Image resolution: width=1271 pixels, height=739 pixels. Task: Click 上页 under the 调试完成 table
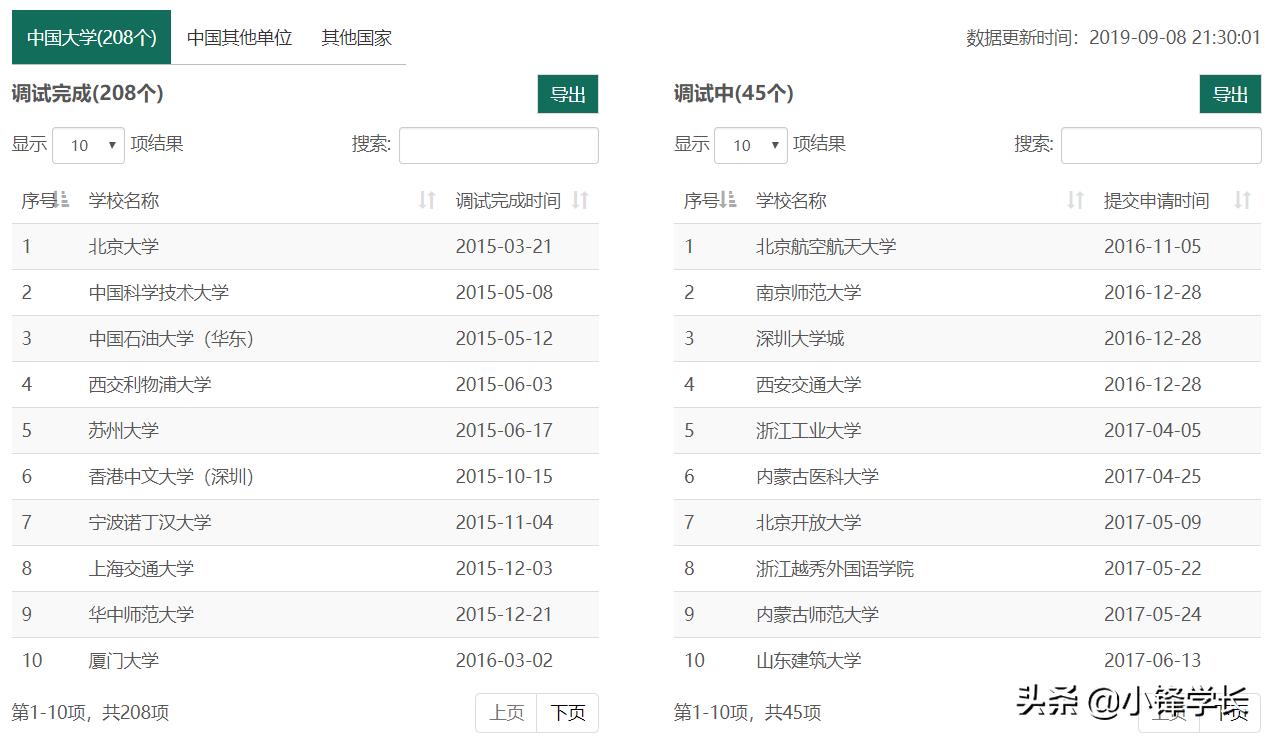506,713
